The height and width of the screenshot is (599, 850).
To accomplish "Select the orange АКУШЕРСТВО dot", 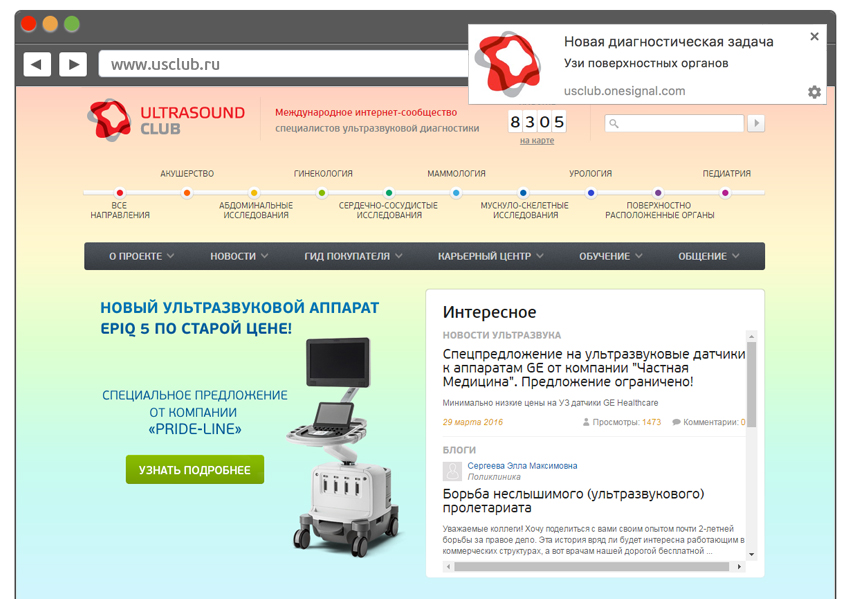I will [187, 192].
